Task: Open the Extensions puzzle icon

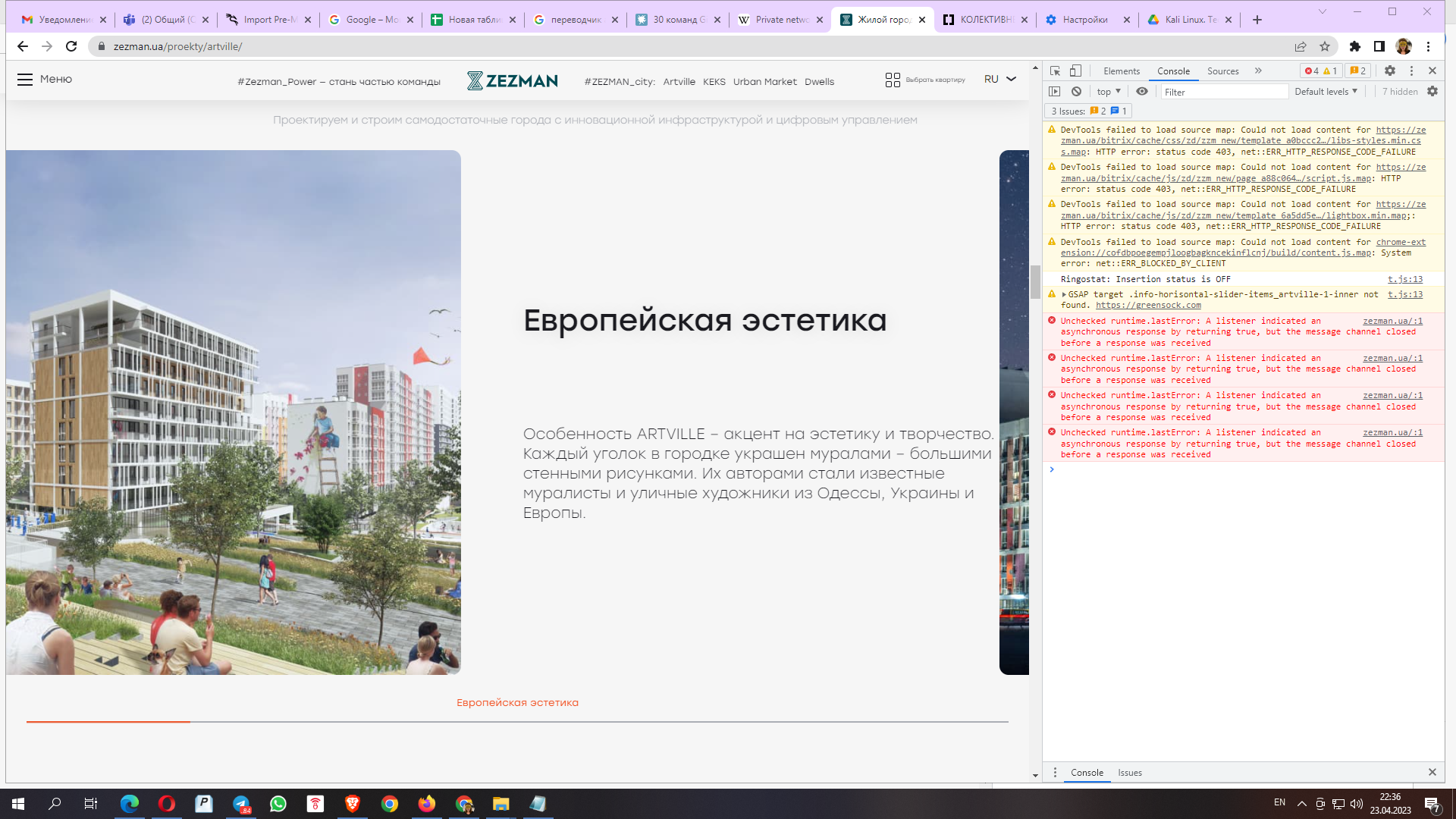Action: [1355, 46]
